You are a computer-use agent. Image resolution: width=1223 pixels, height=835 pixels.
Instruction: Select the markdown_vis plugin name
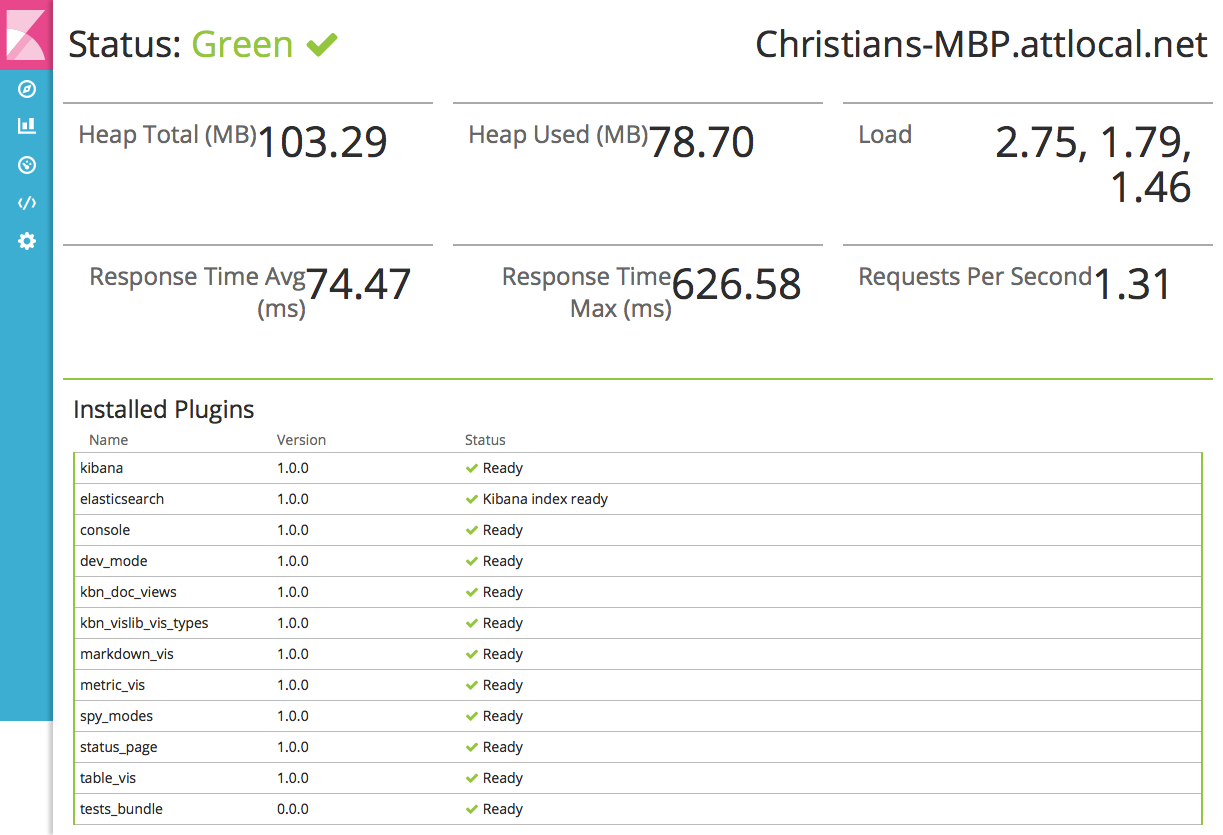(x=127, y=654)
